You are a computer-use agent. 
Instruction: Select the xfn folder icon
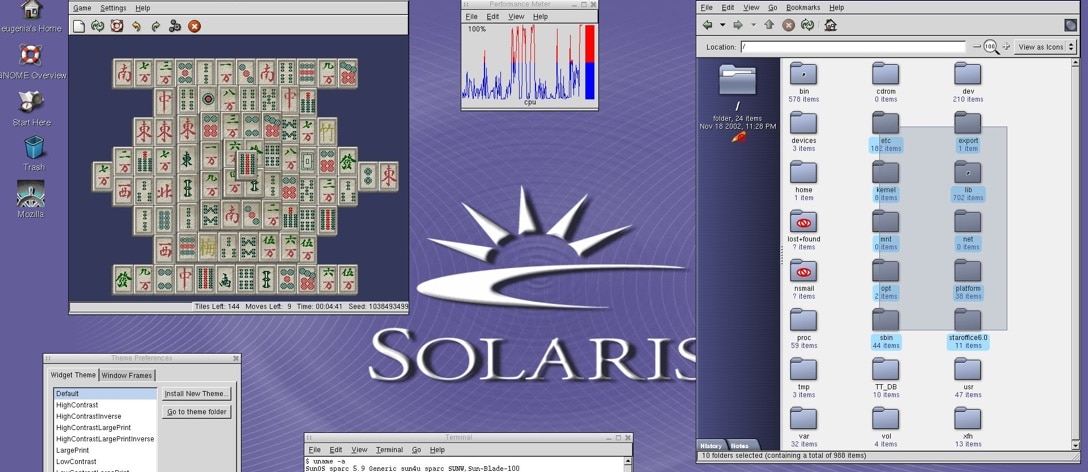tap(967, 419)
